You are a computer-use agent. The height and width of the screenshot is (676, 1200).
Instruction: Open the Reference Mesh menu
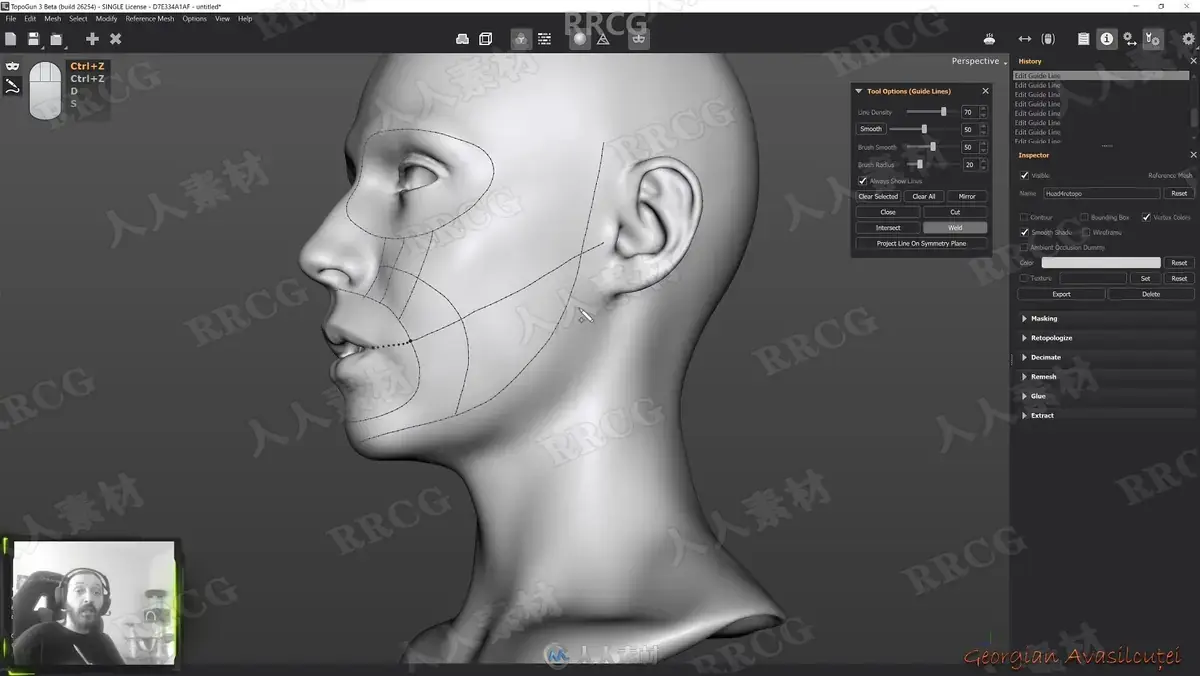click(x=150, y=18)
